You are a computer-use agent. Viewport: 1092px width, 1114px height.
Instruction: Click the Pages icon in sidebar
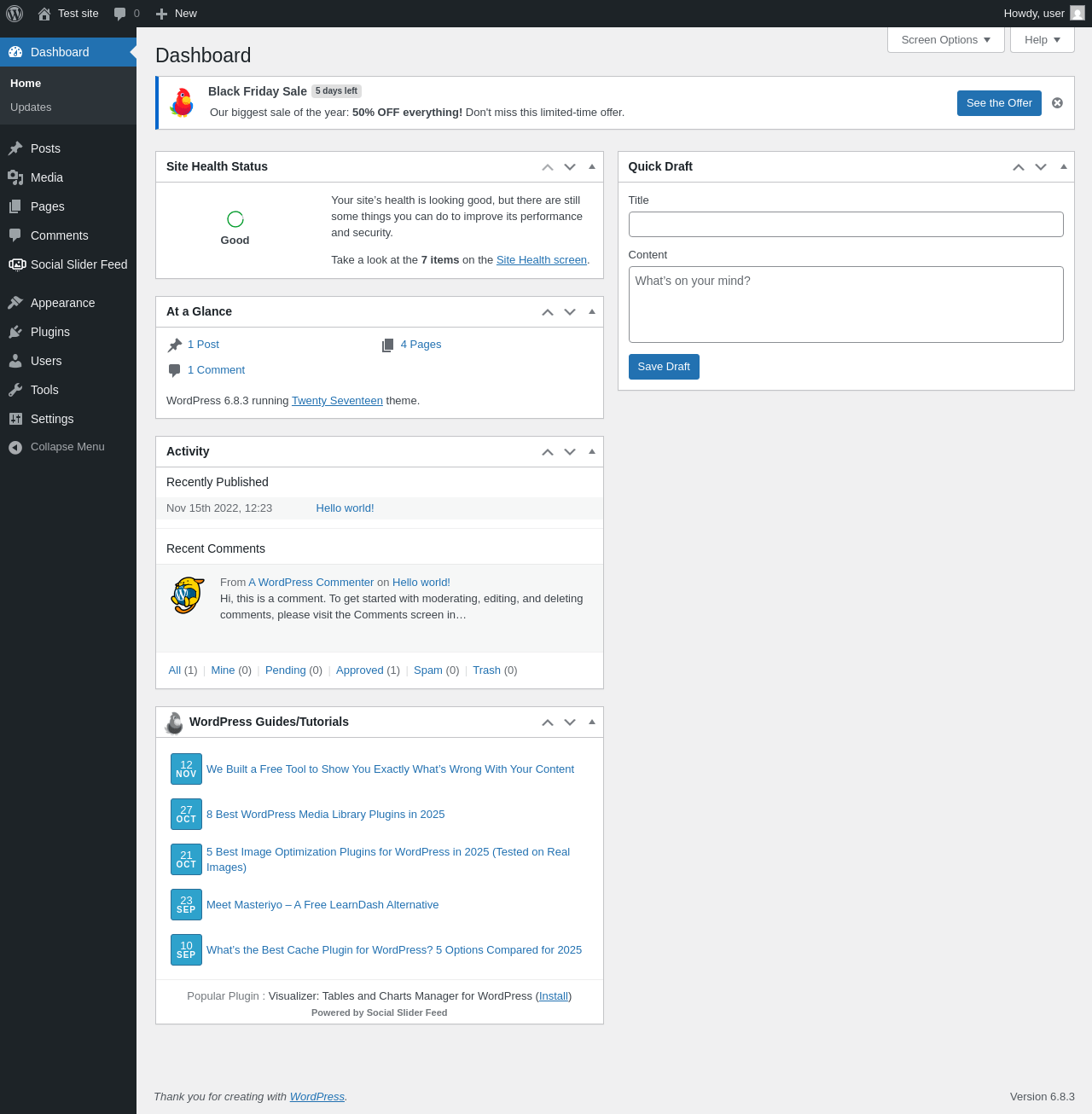(x=15, y=206)
